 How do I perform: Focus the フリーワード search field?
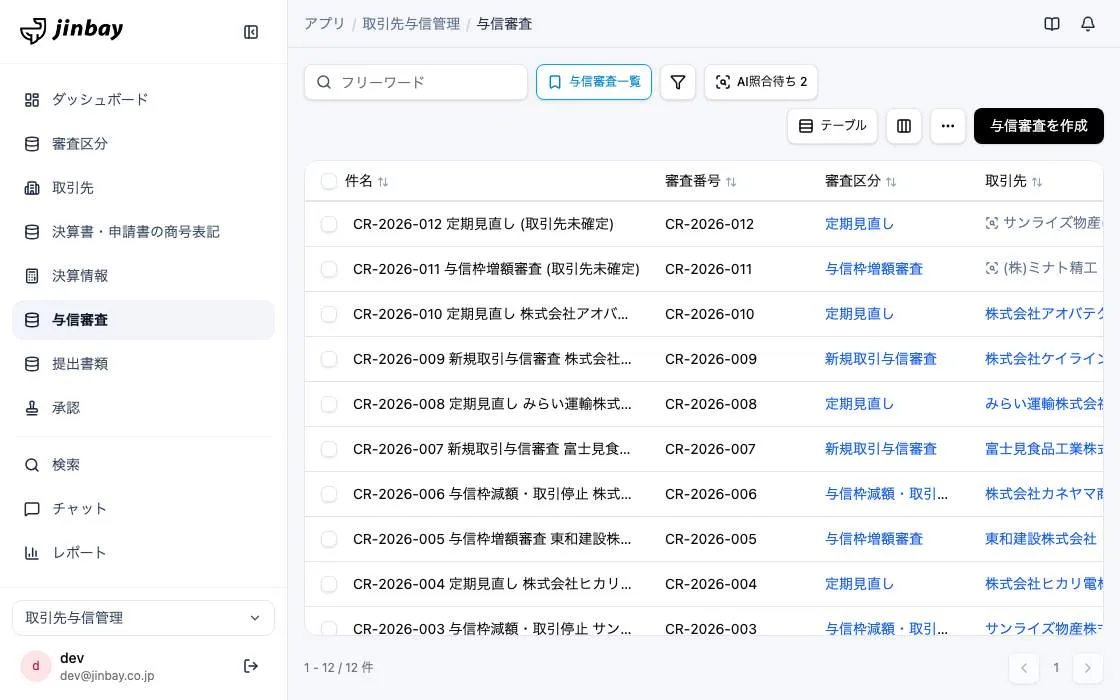point(416,82)
